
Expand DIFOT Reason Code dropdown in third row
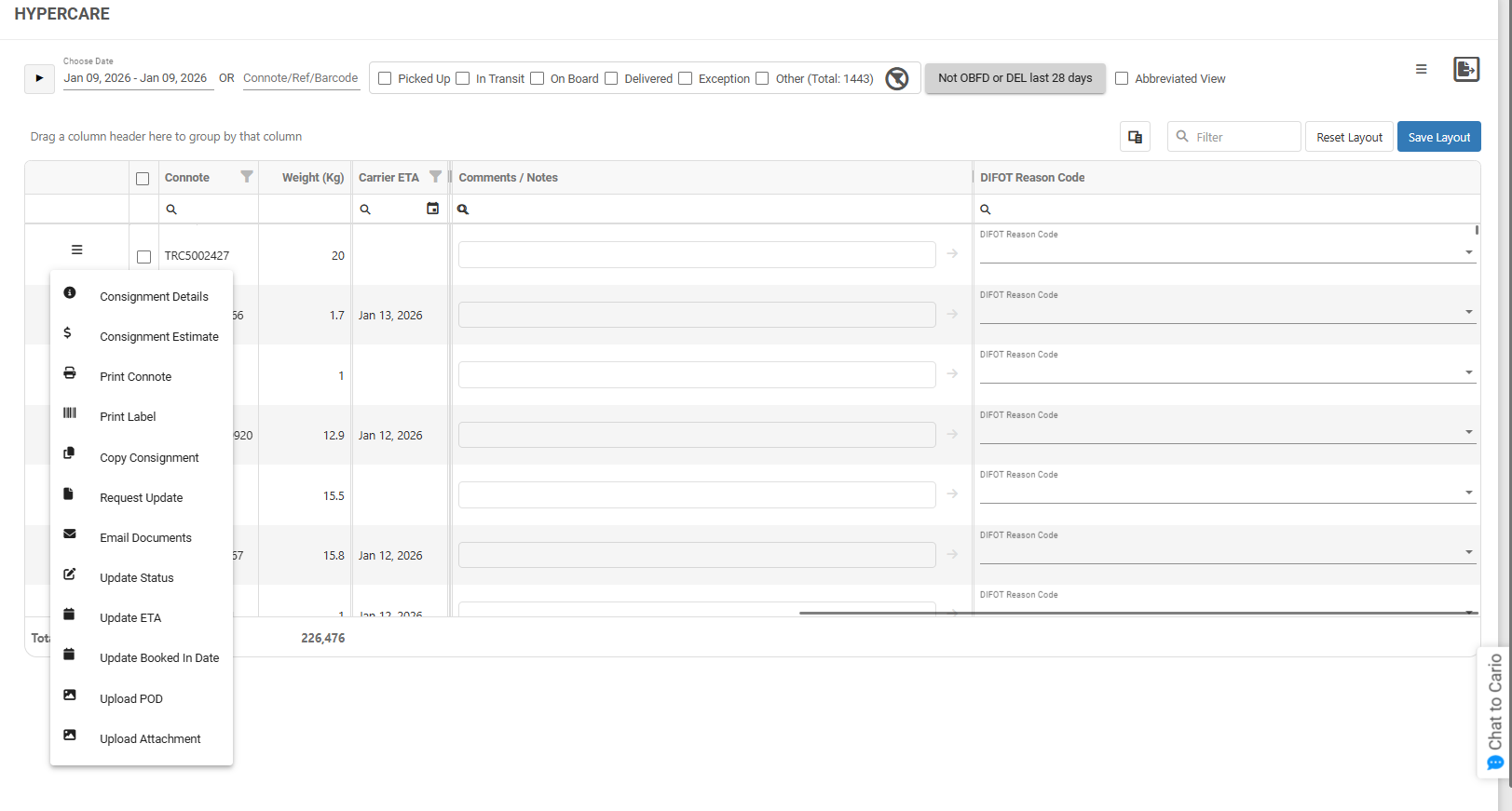tap(1468, 372)
